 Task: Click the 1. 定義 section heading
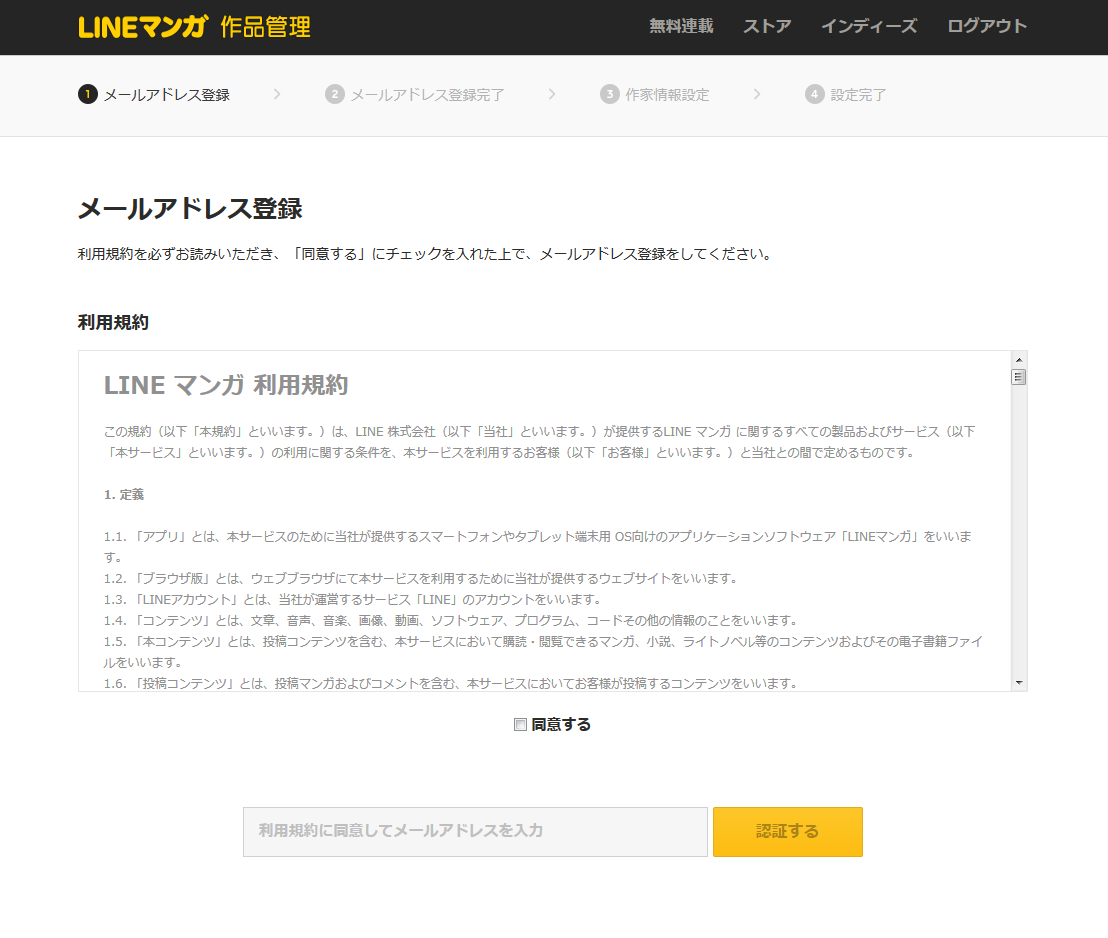tap(124, 495)
